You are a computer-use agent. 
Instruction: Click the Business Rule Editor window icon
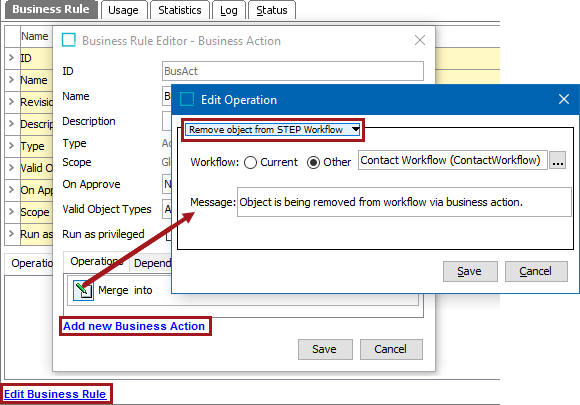69,40
